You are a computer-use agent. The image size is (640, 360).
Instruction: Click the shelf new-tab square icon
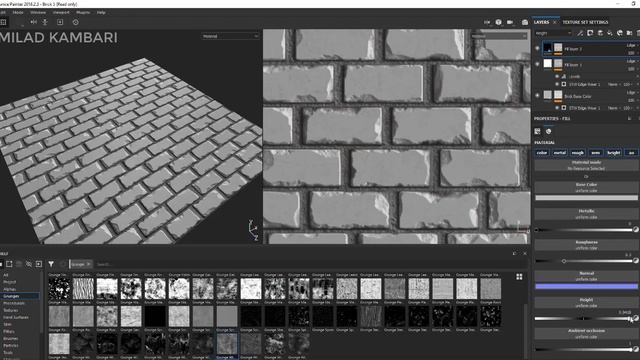tap(9, 264)
